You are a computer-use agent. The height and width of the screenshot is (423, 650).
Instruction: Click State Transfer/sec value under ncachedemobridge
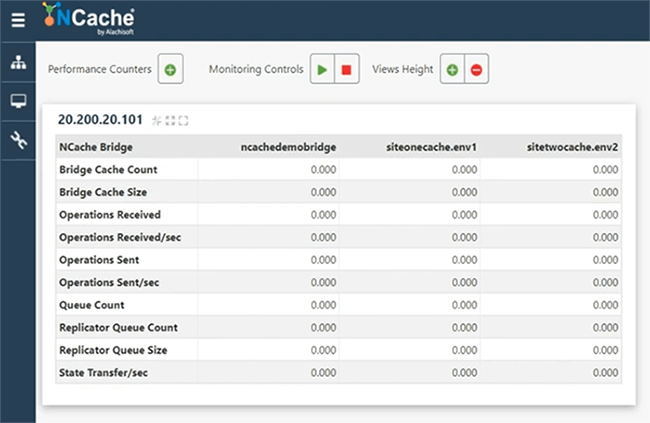pos(323,373)
